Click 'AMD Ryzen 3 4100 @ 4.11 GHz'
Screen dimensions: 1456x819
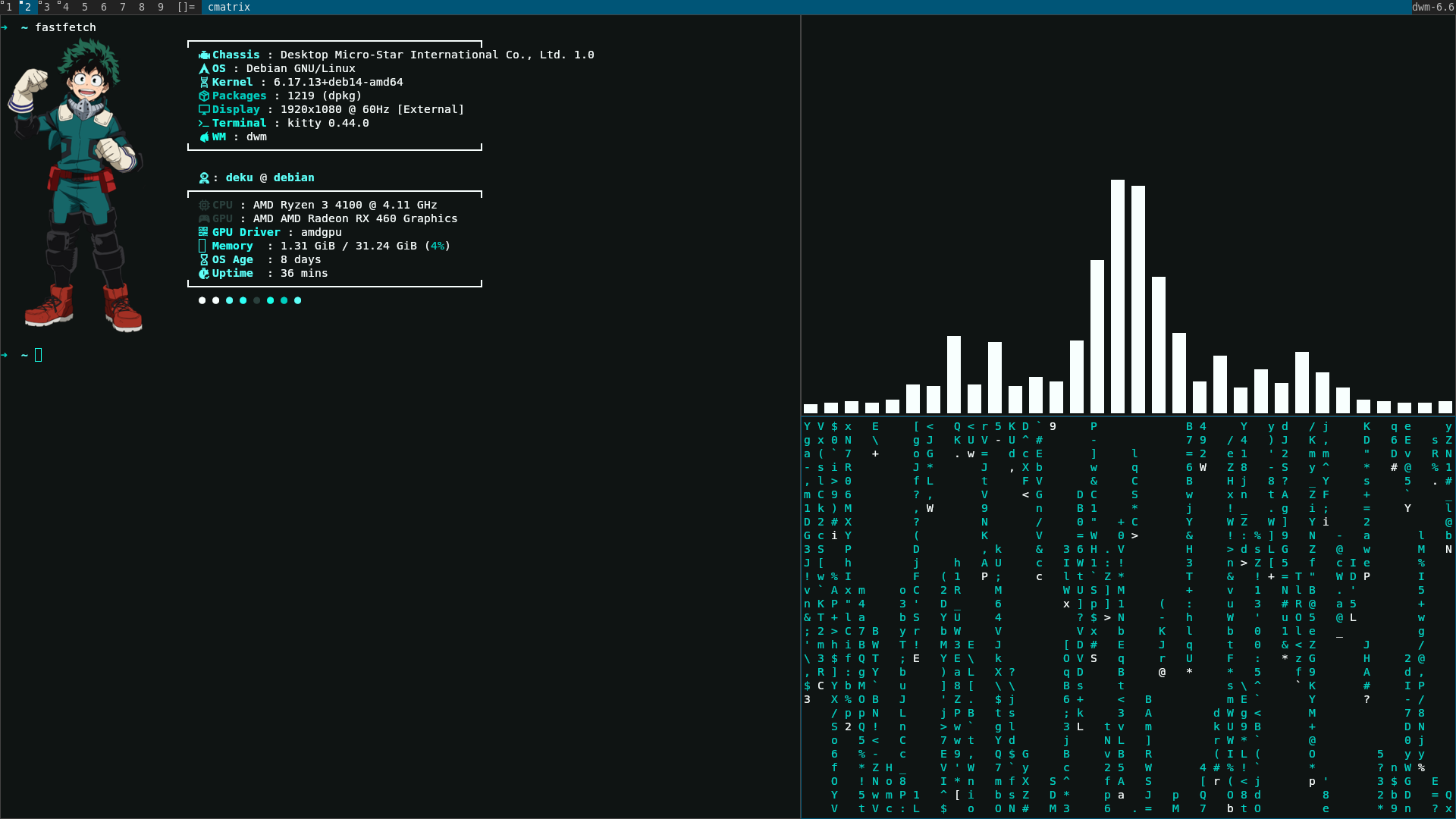tap(345, 205)
